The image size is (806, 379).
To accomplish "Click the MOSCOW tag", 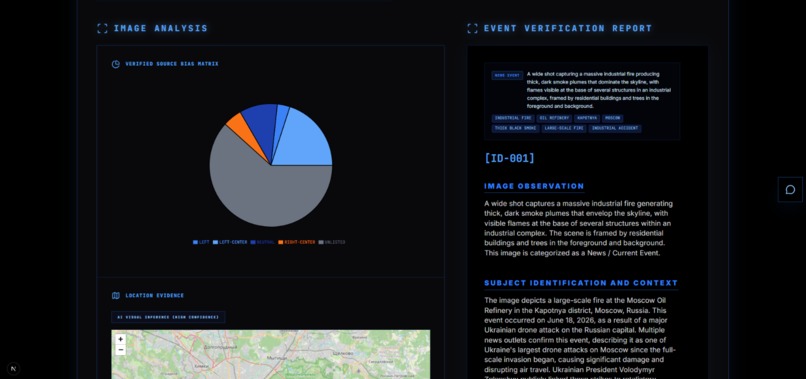I will click(x=612, y=118).
